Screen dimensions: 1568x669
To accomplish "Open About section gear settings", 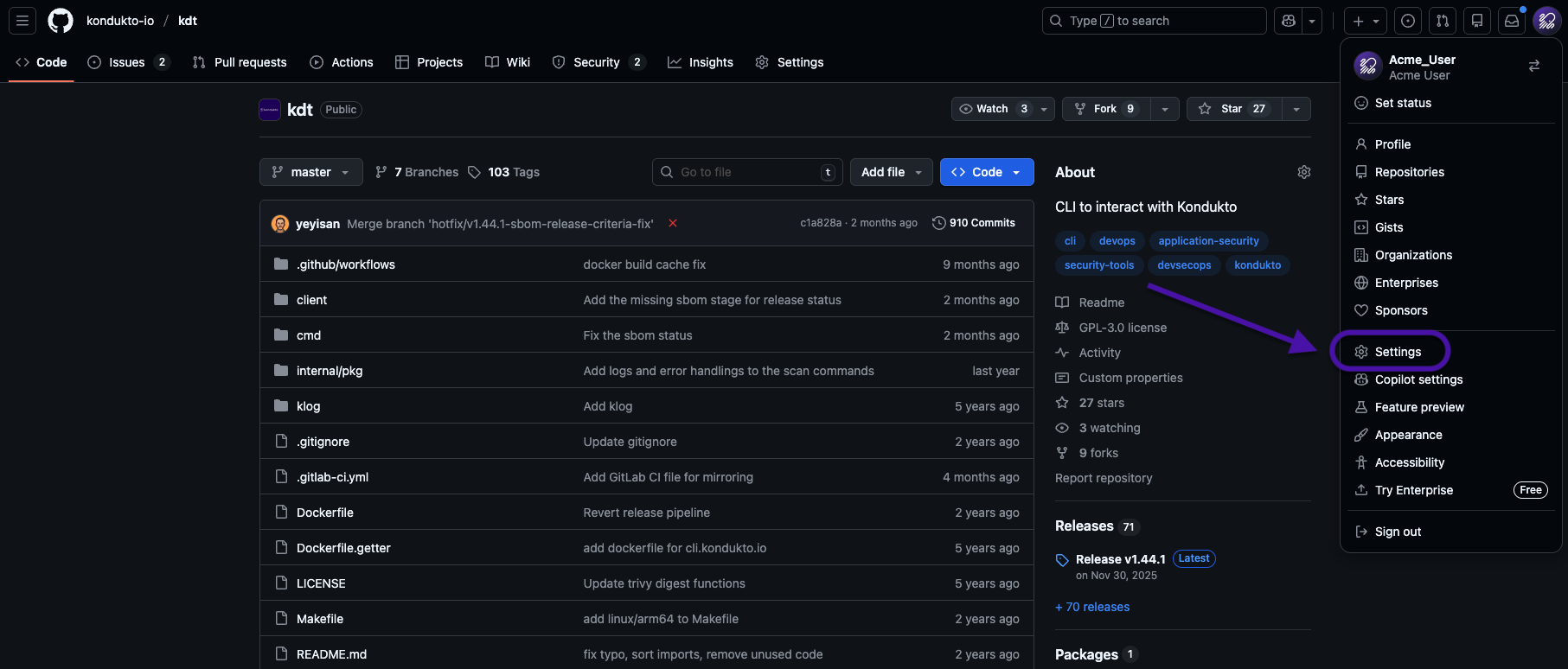I will 1304,172.
